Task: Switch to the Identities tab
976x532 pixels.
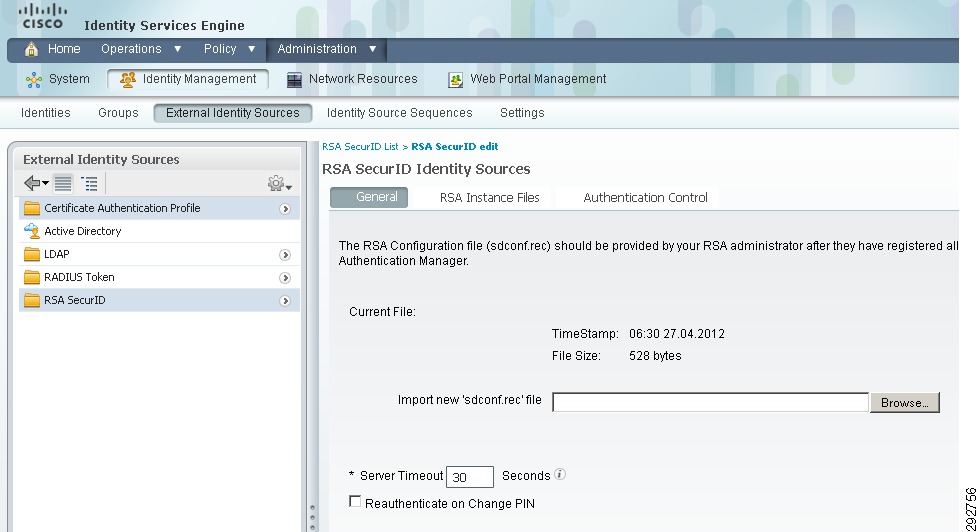Action: (45, 113)
